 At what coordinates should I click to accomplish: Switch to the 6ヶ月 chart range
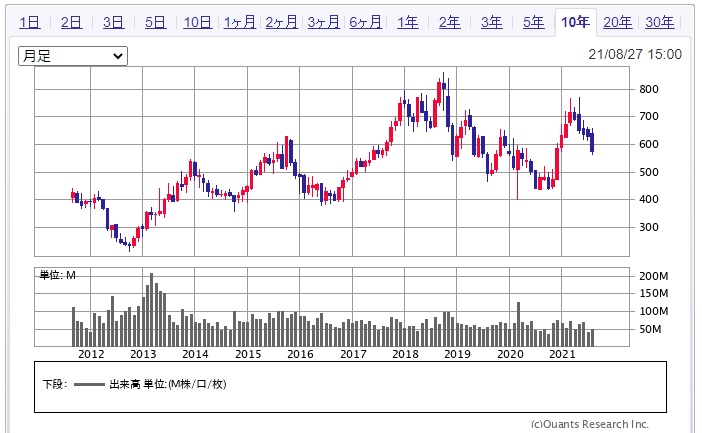pyautogui.click(x=366, y=22)
